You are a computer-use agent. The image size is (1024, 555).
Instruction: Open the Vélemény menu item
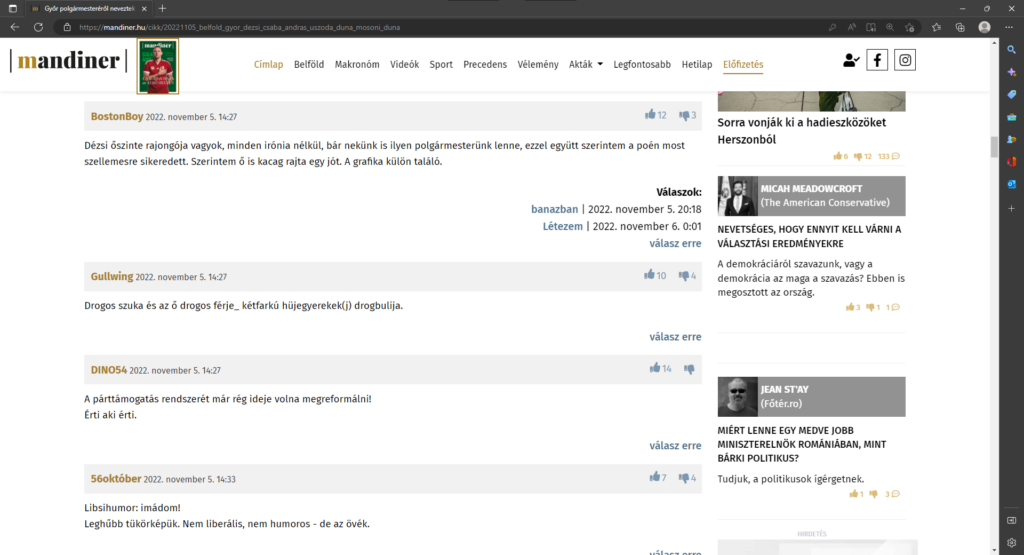coord(538,65)
